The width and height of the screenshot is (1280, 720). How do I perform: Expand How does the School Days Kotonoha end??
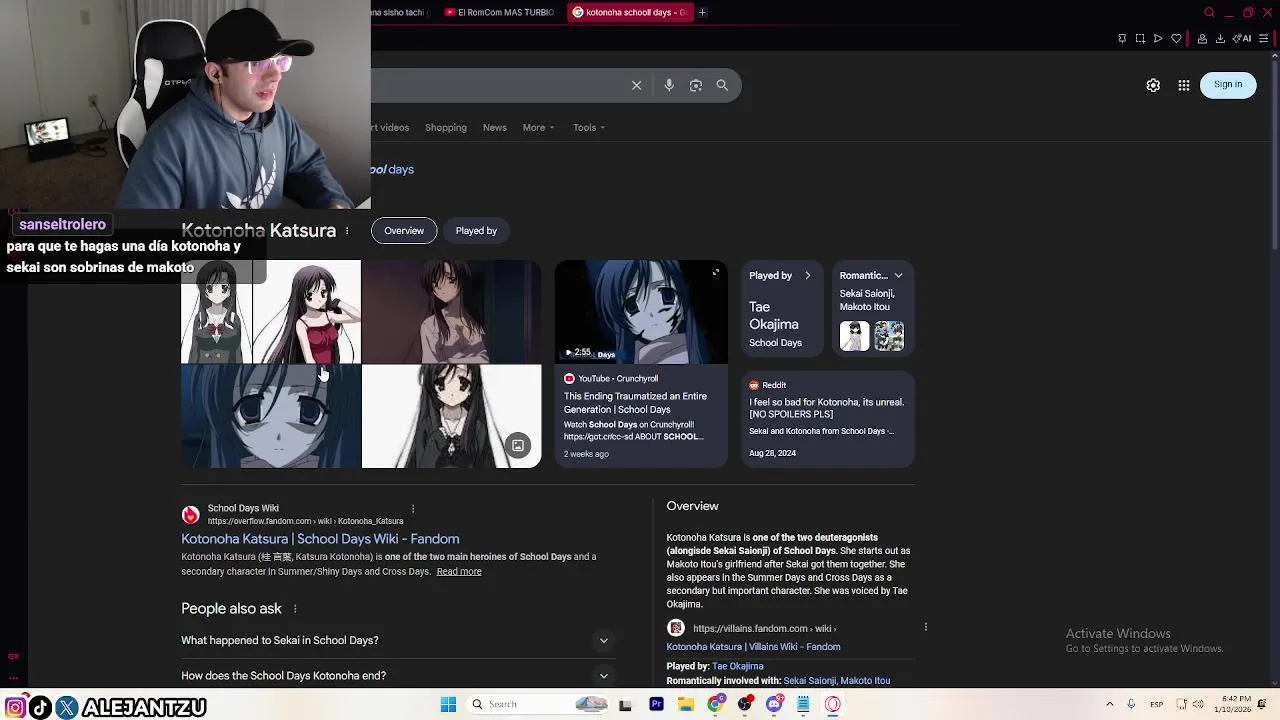[x=397, y=676]
